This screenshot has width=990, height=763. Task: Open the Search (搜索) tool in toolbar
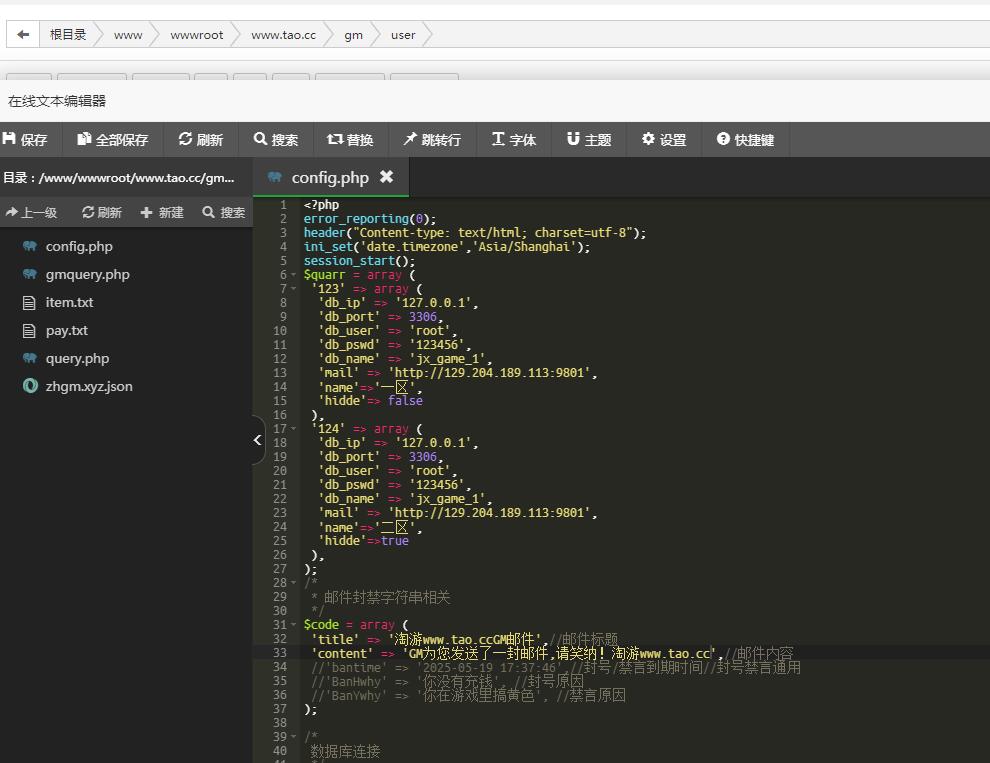click(x=276, y=140)
